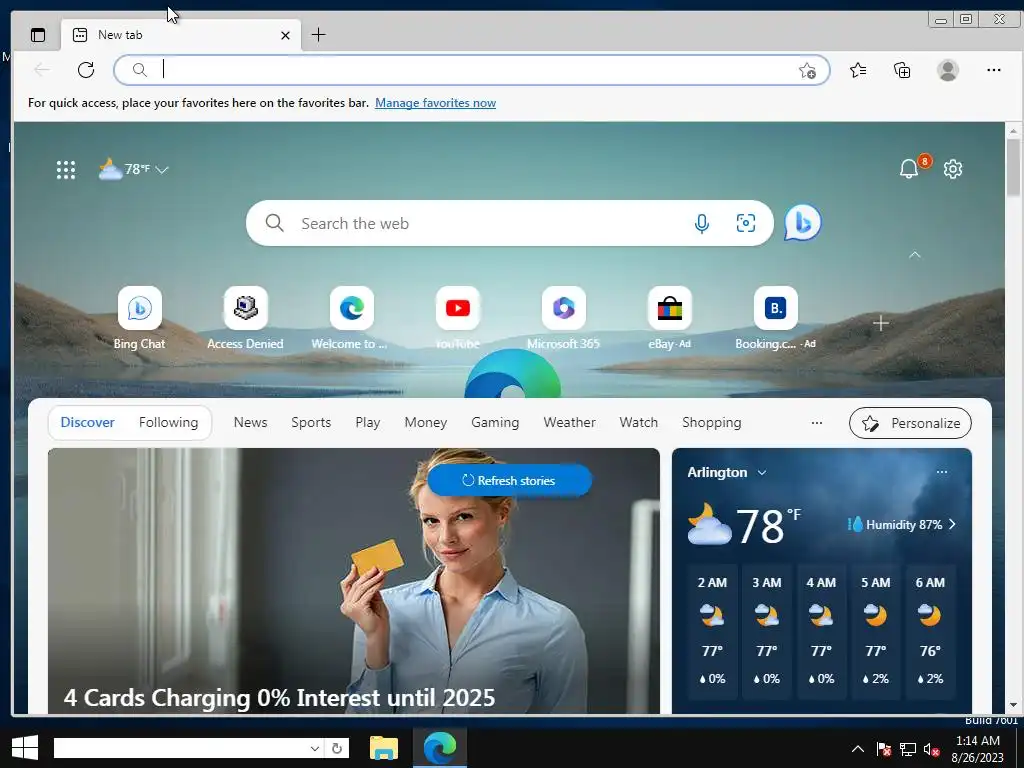Click the Edge taskbar icon
The height and width of the screenshot is (768, 1024).
click(x=440, y=748)
